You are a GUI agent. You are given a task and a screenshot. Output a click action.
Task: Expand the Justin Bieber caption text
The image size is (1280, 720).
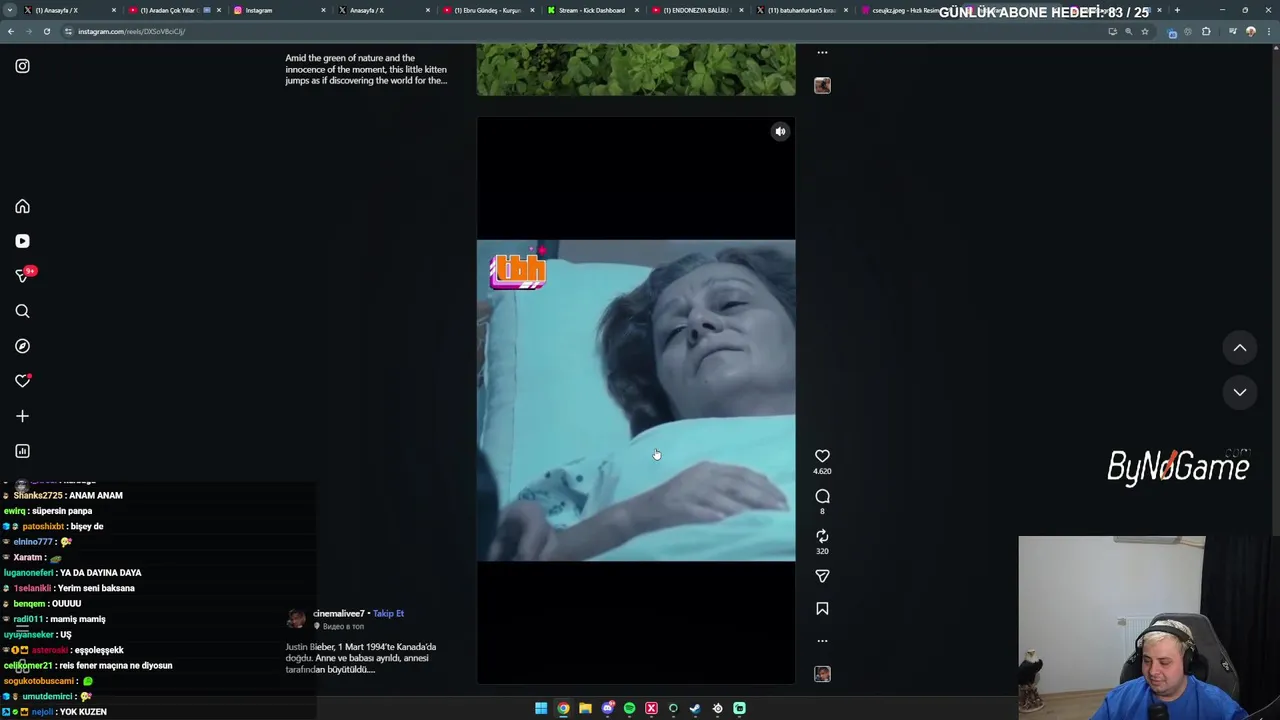click(x=361, y=658)
